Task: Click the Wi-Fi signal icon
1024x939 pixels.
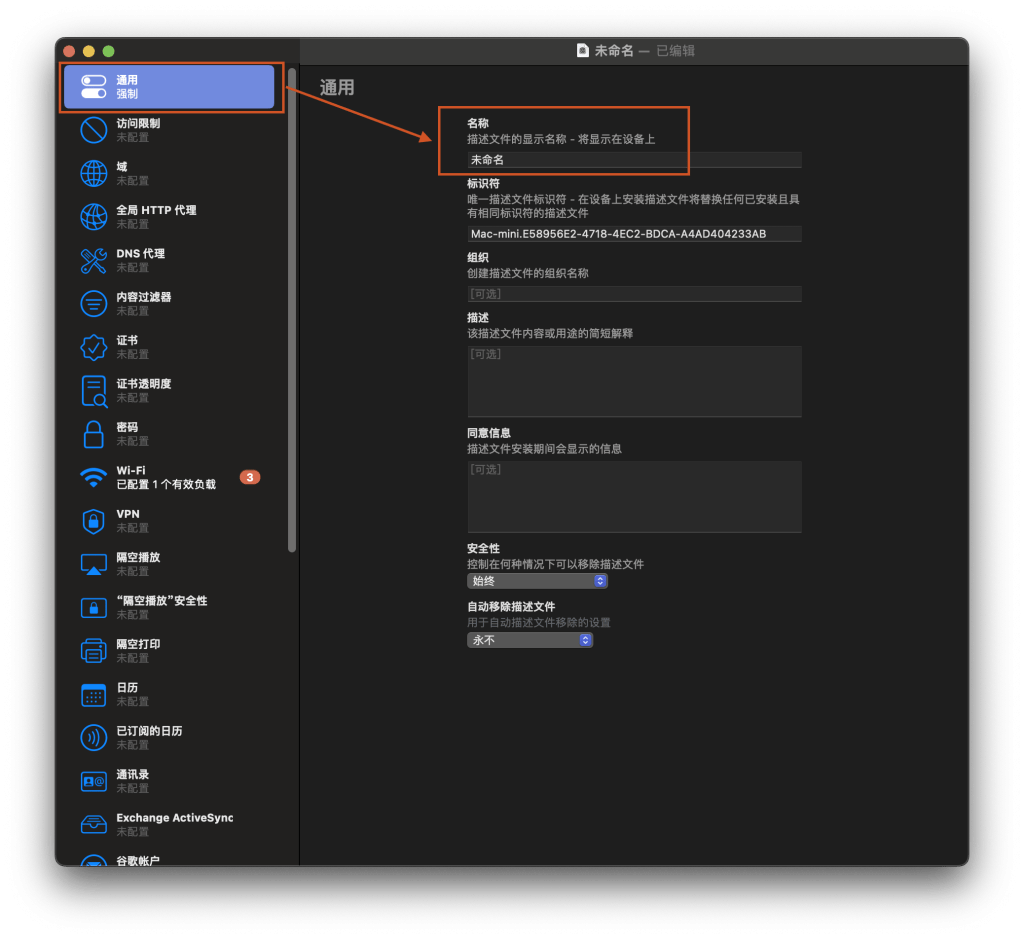Action: coord(93,477)
